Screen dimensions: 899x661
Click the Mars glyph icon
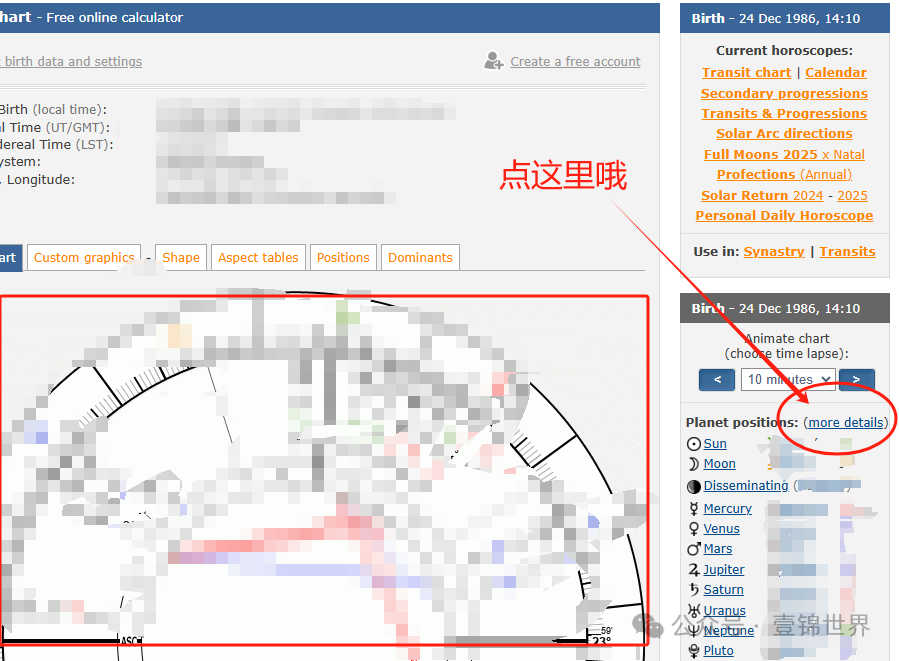click(694, 549)
